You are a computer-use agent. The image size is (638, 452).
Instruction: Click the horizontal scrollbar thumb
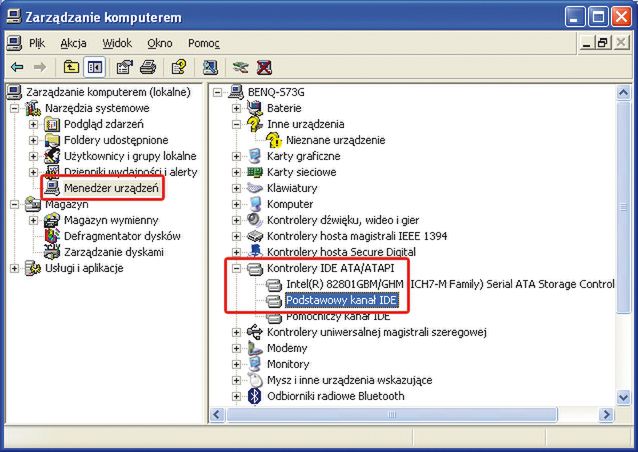tap(391, 415)
